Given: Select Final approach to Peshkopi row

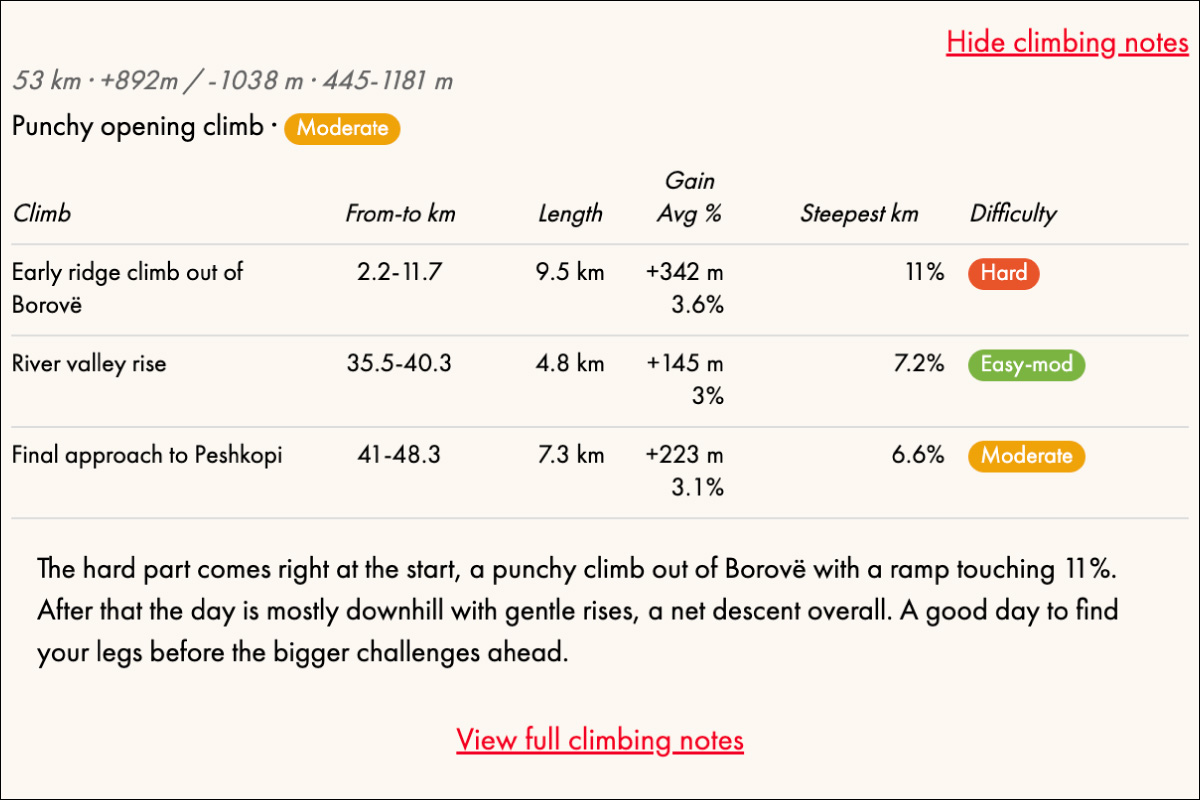Looking at the screenshot, I should [600, 472].
